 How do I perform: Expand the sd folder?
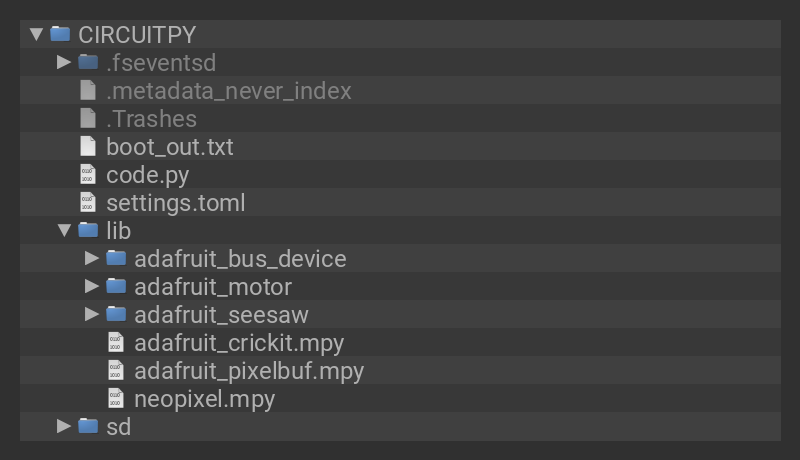[x=64, y=426]
